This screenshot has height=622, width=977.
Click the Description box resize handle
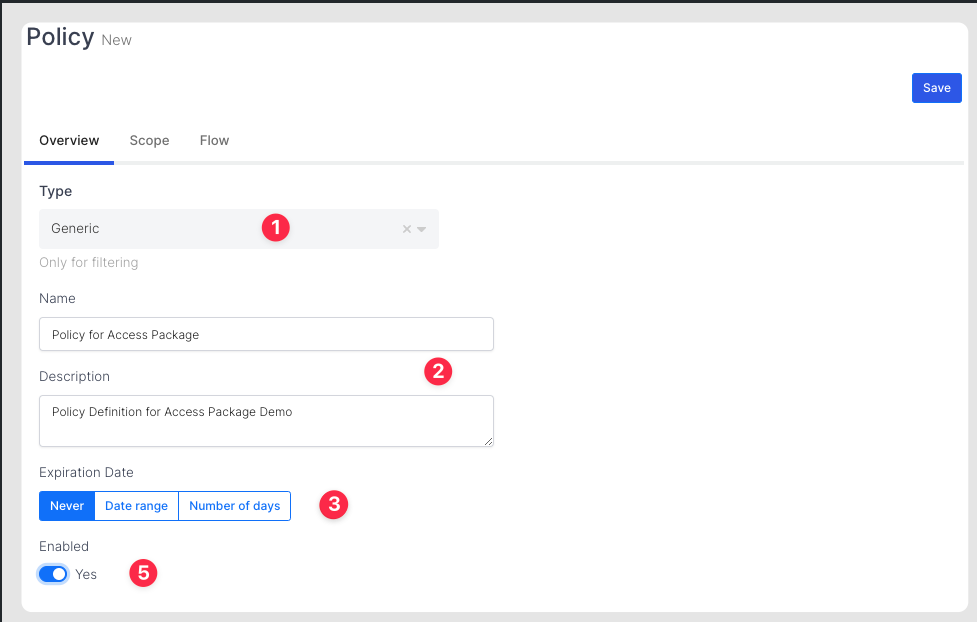pos(489,441)
